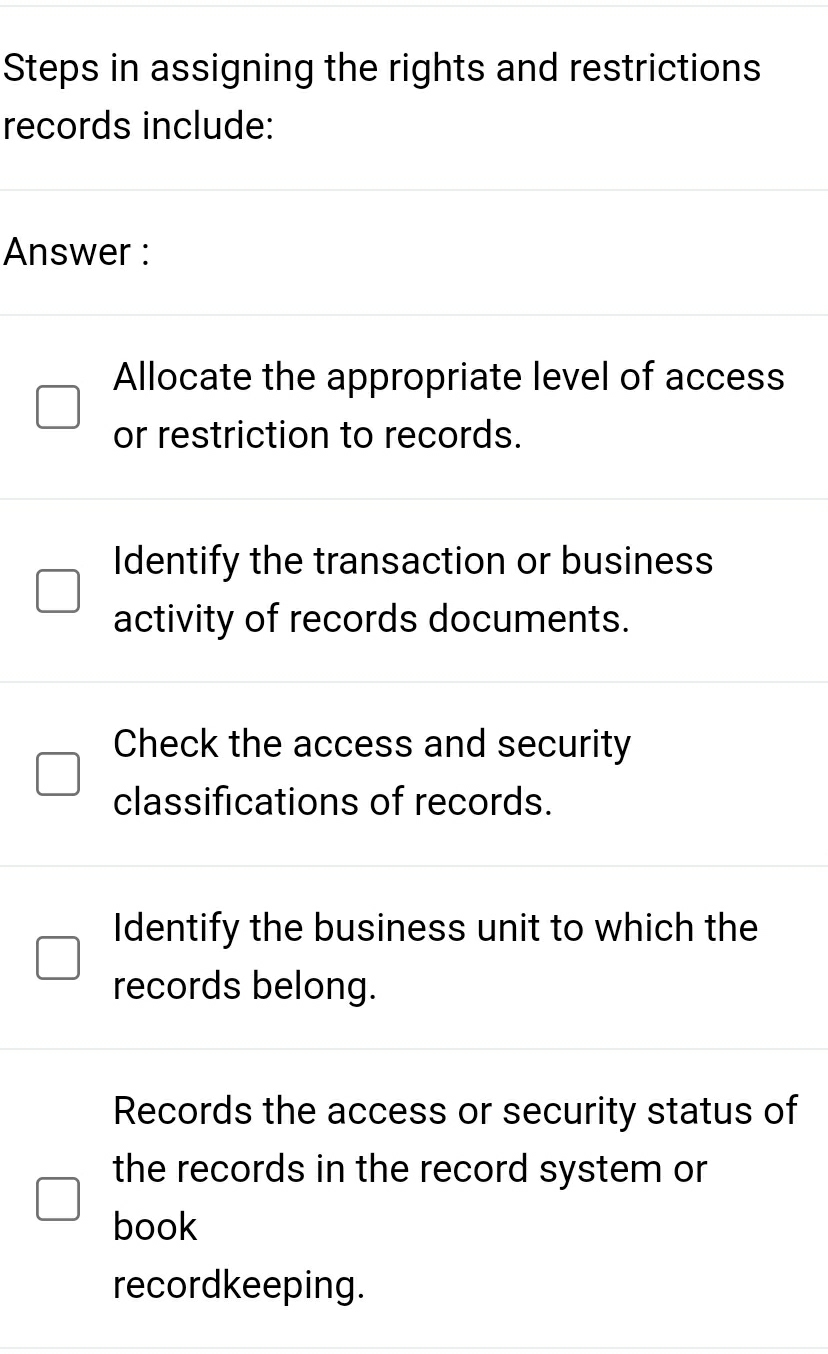Click the text 'or restriction to records.'
This screenshot has width=828, height=1354.
(318, 435)
